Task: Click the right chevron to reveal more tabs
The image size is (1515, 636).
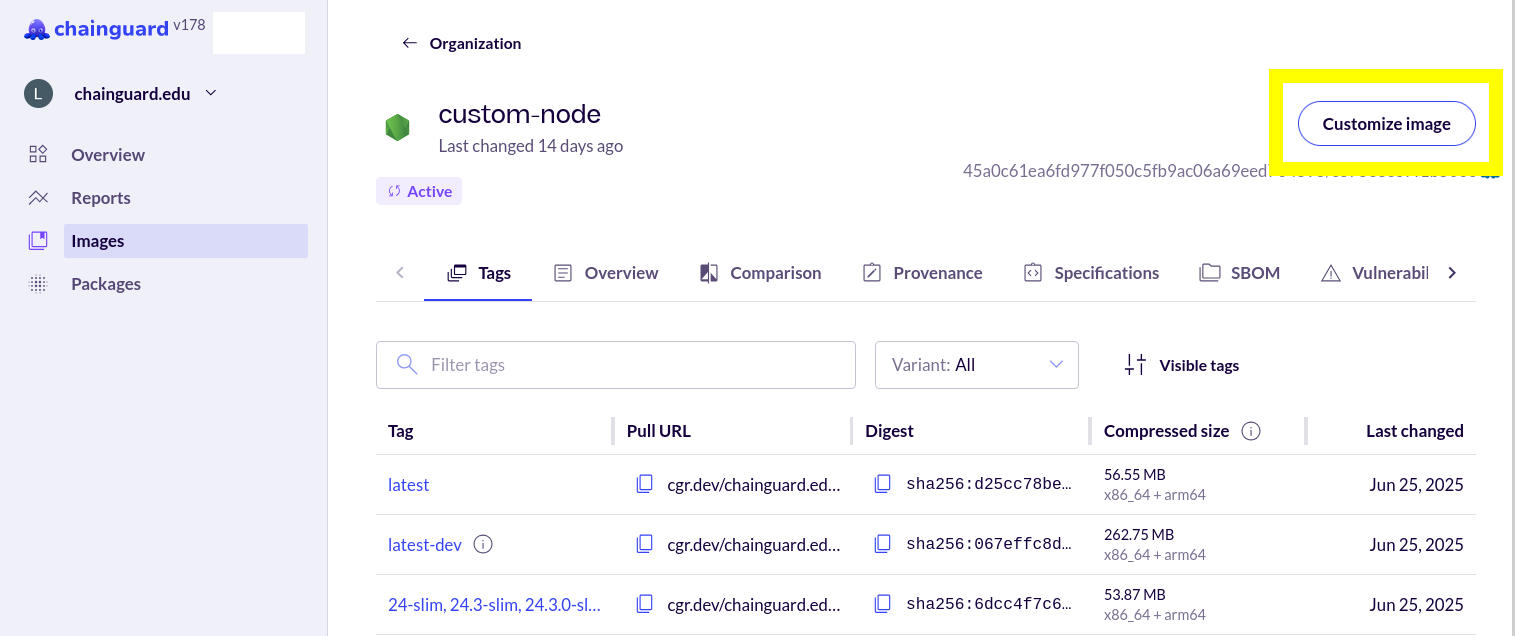Action: click(x=1451, y=272)
